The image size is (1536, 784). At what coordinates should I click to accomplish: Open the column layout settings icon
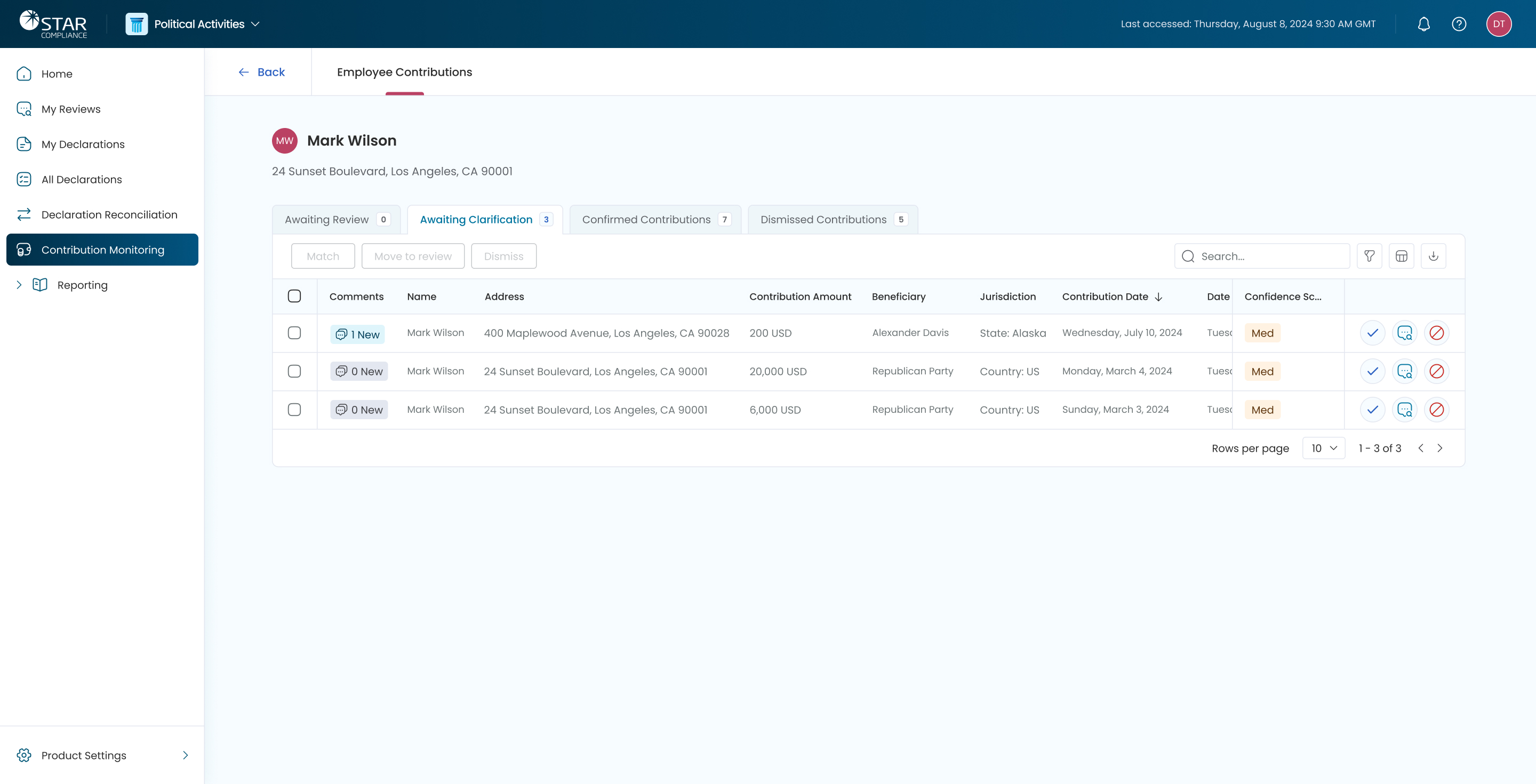tap(1401, 256)
